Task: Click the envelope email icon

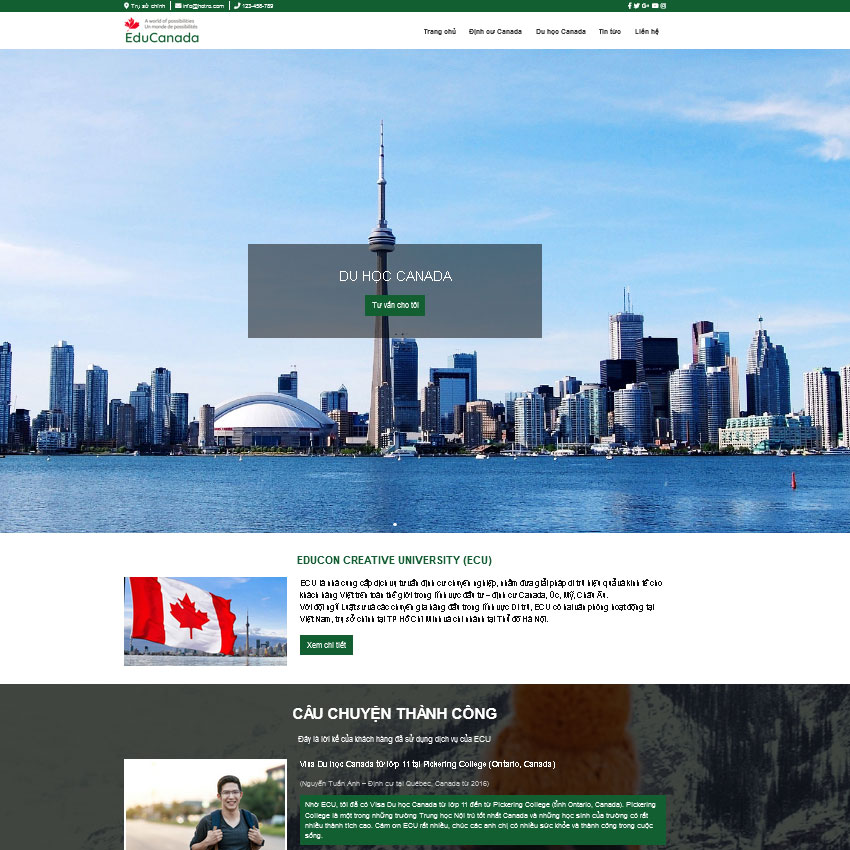Action: (x=178, y=6)
